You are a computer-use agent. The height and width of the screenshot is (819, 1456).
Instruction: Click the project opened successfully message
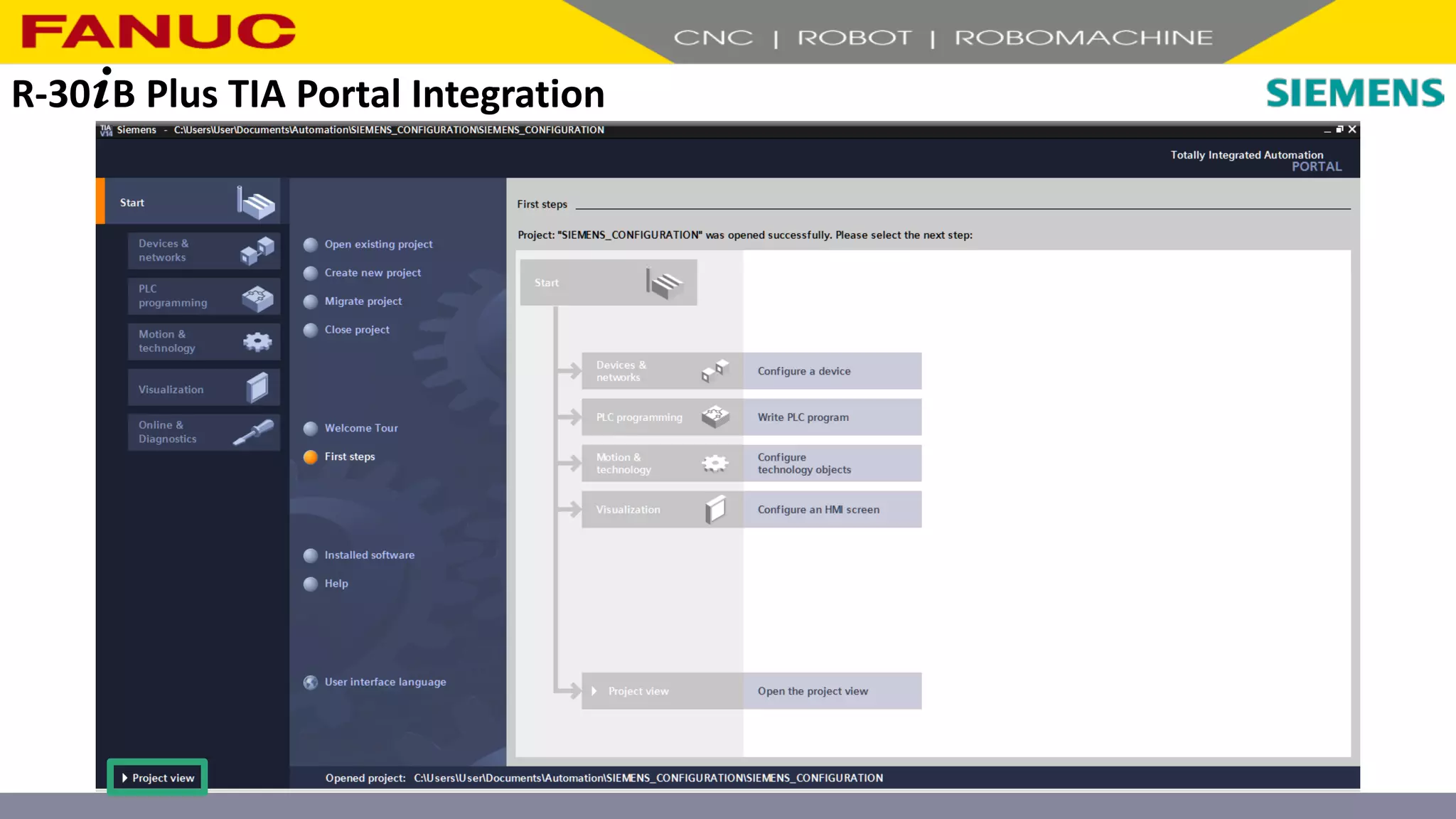click(745, 235)
